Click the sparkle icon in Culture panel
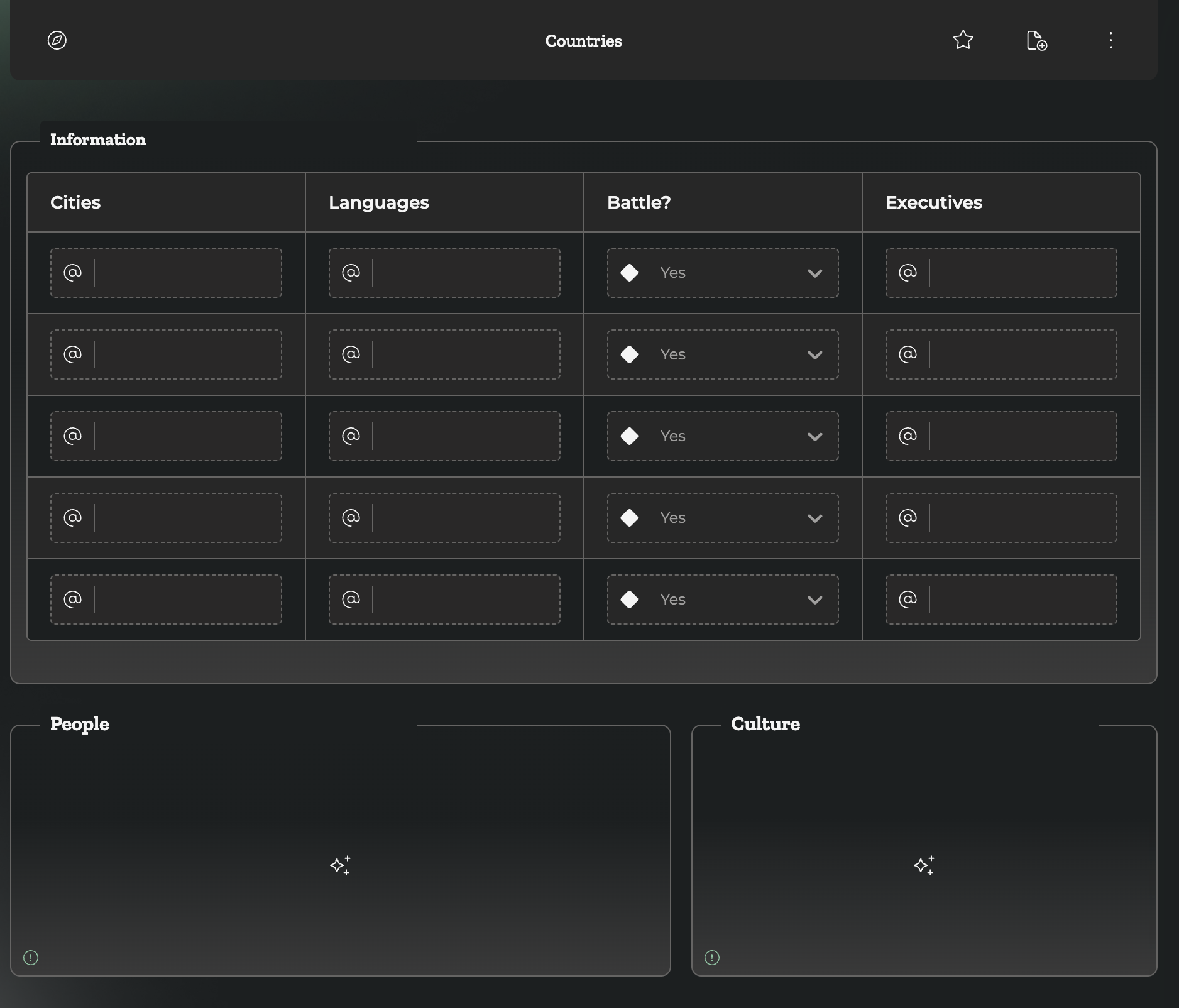This screenshot has width=1179, height=1008. click(x=924, y=865)
